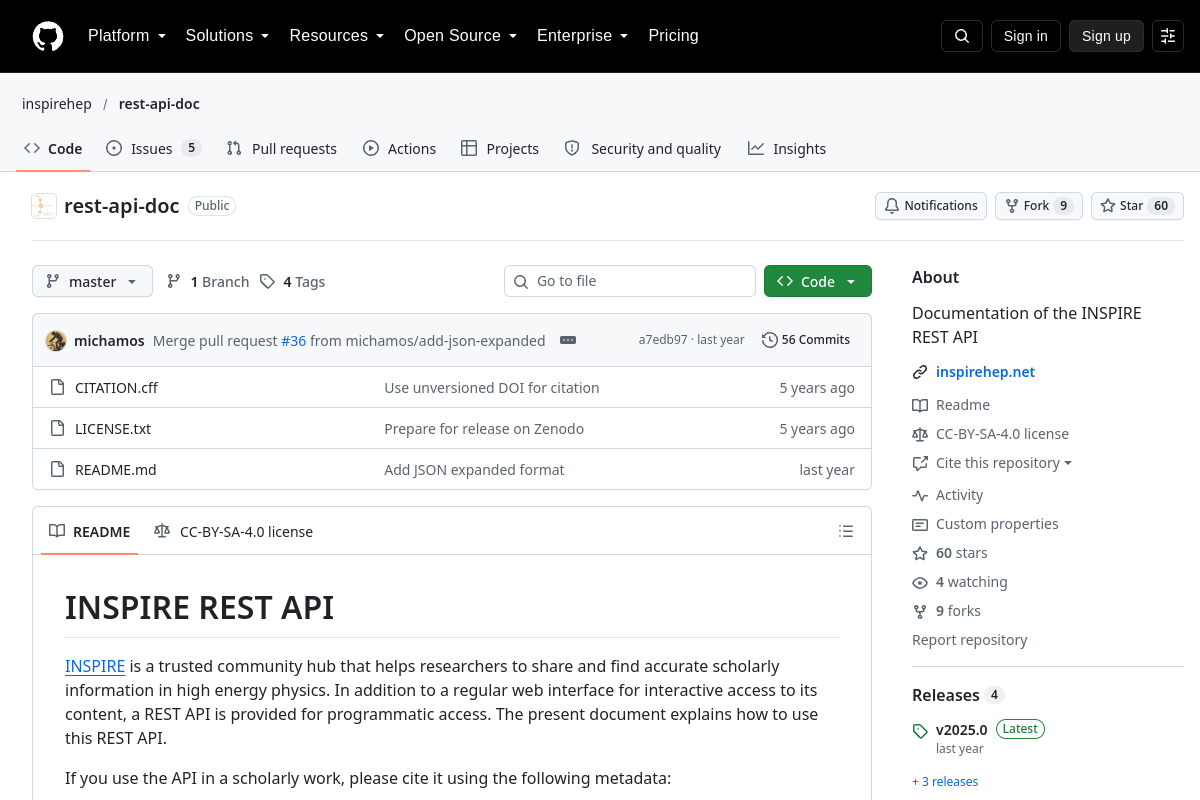Click the Notifications button
This screenshot has width=1200, height=800.
(x=931, y=206)
